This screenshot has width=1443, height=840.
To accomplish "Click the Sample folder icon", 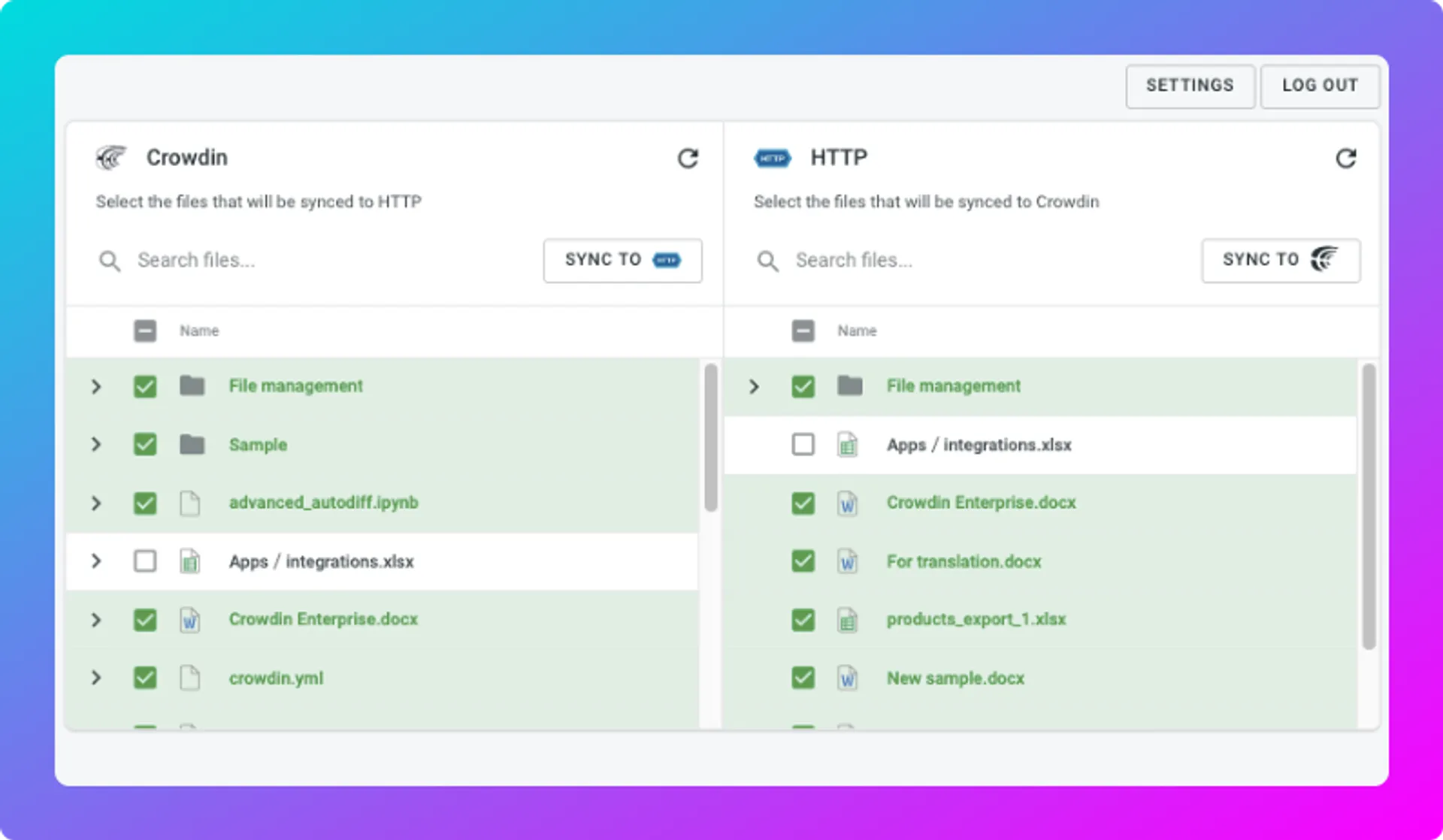I will pyautogui.click(x=192, y=445).
